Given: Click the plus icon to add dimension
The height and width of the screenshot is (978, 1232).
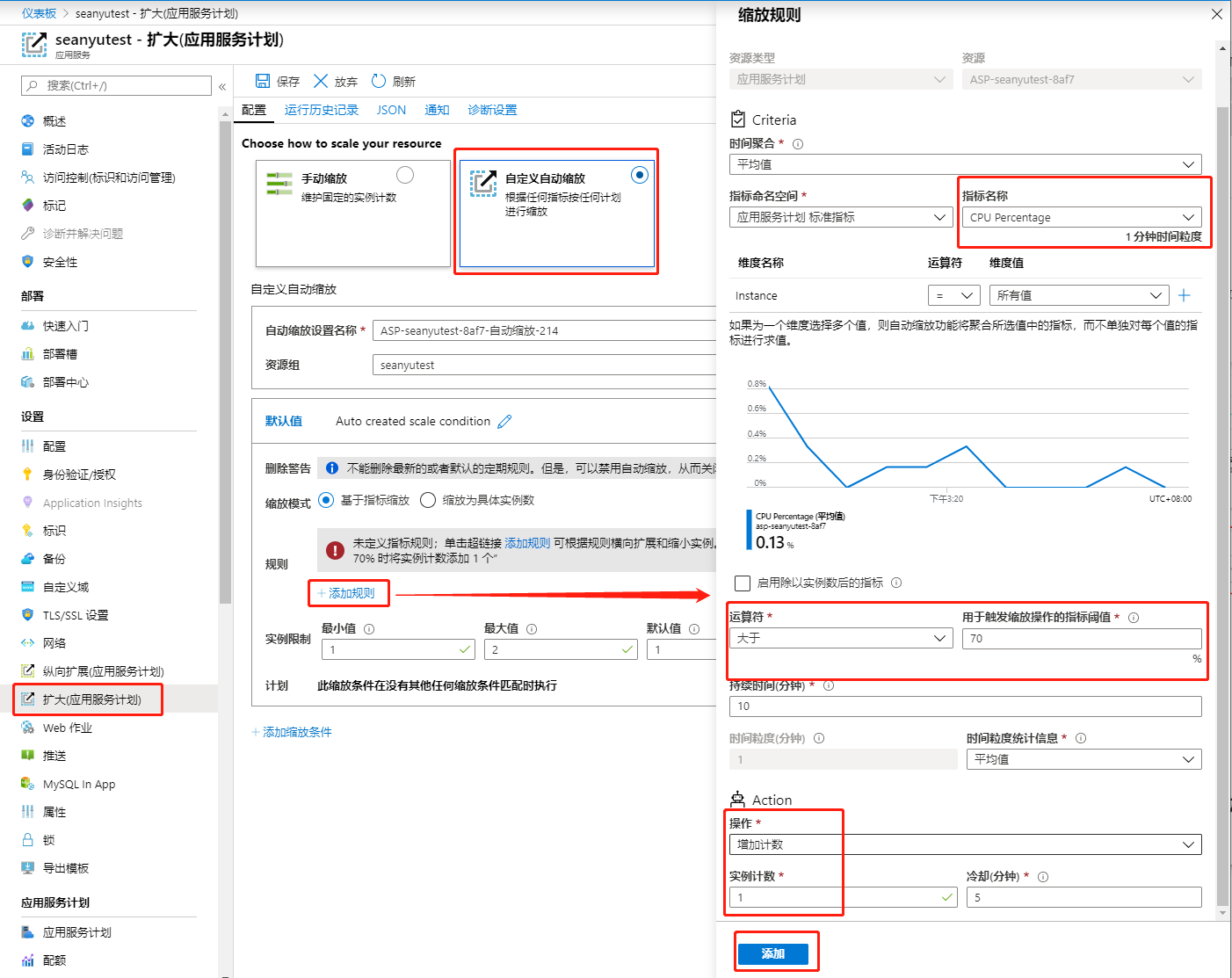Looking at the screenshot, I should 1184,295.
